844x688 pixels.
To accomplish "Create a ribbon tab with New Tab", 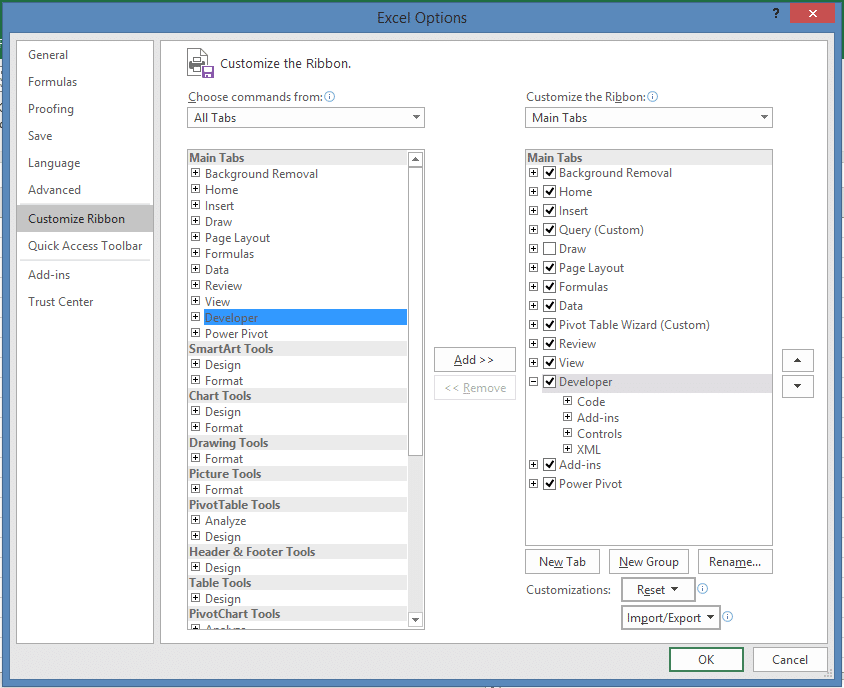I will [x=562, y=561].
